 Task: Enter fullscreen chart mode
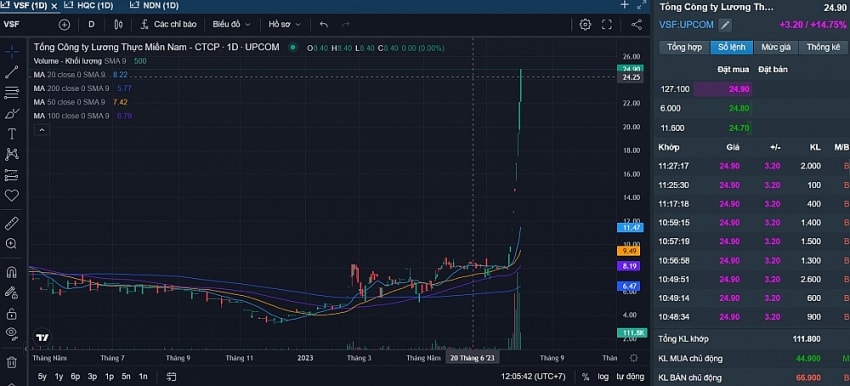607,24
